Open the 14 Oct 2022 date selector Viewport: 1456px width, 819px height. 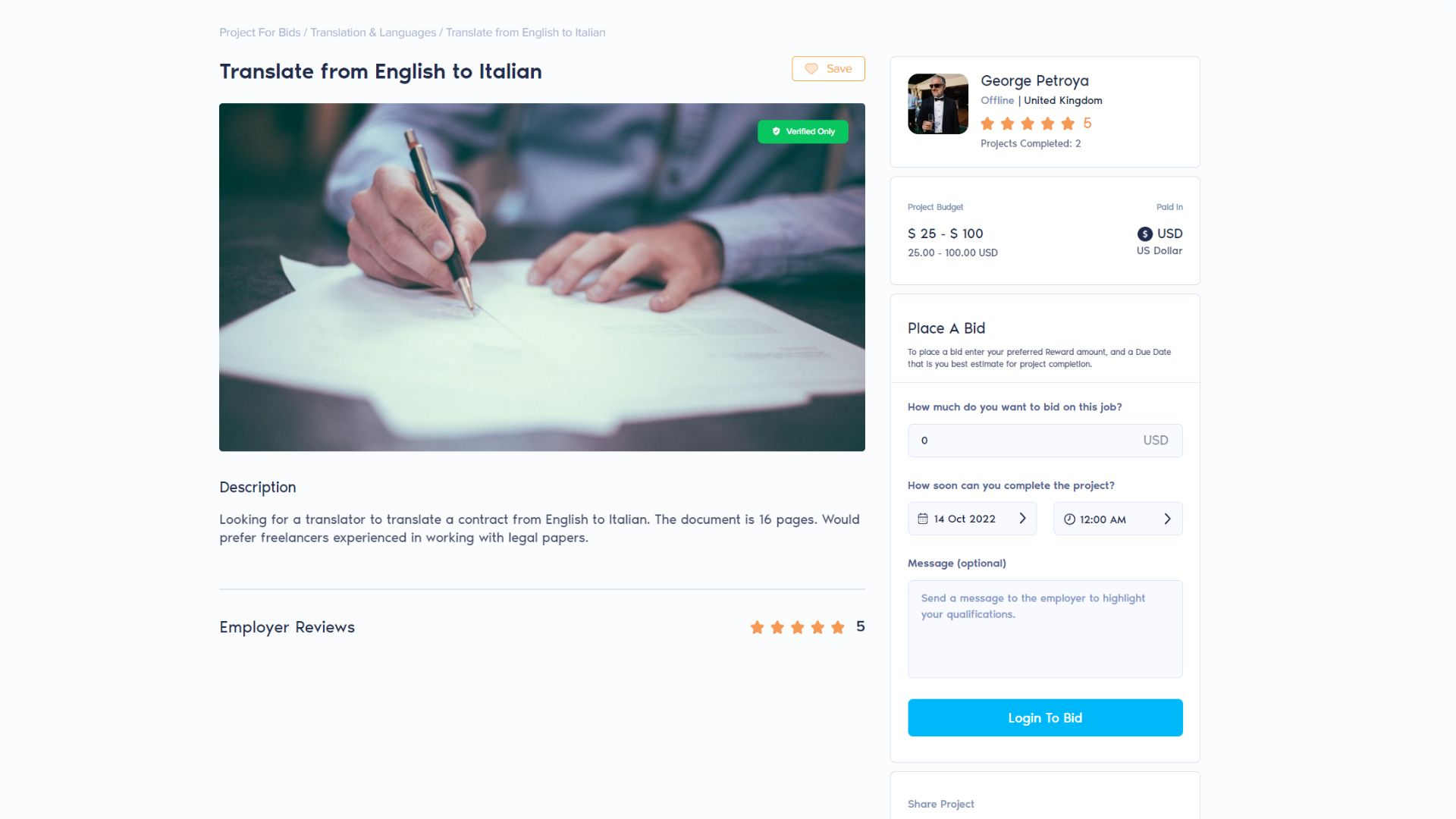pos(972,519)
